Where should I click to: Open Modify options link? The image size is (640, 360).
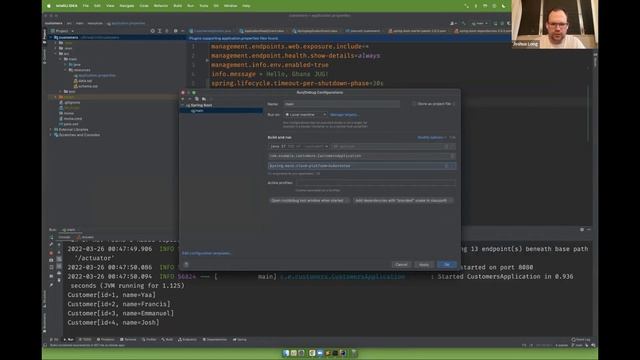click(x=431, y=138)
